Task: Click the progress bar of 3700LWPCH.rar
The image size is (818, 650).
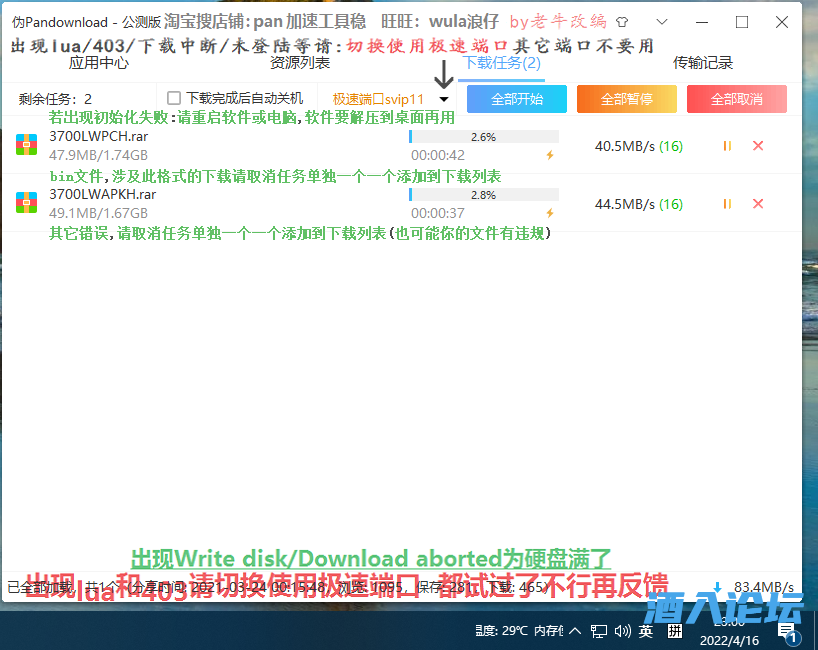Action: coord(484,136)
